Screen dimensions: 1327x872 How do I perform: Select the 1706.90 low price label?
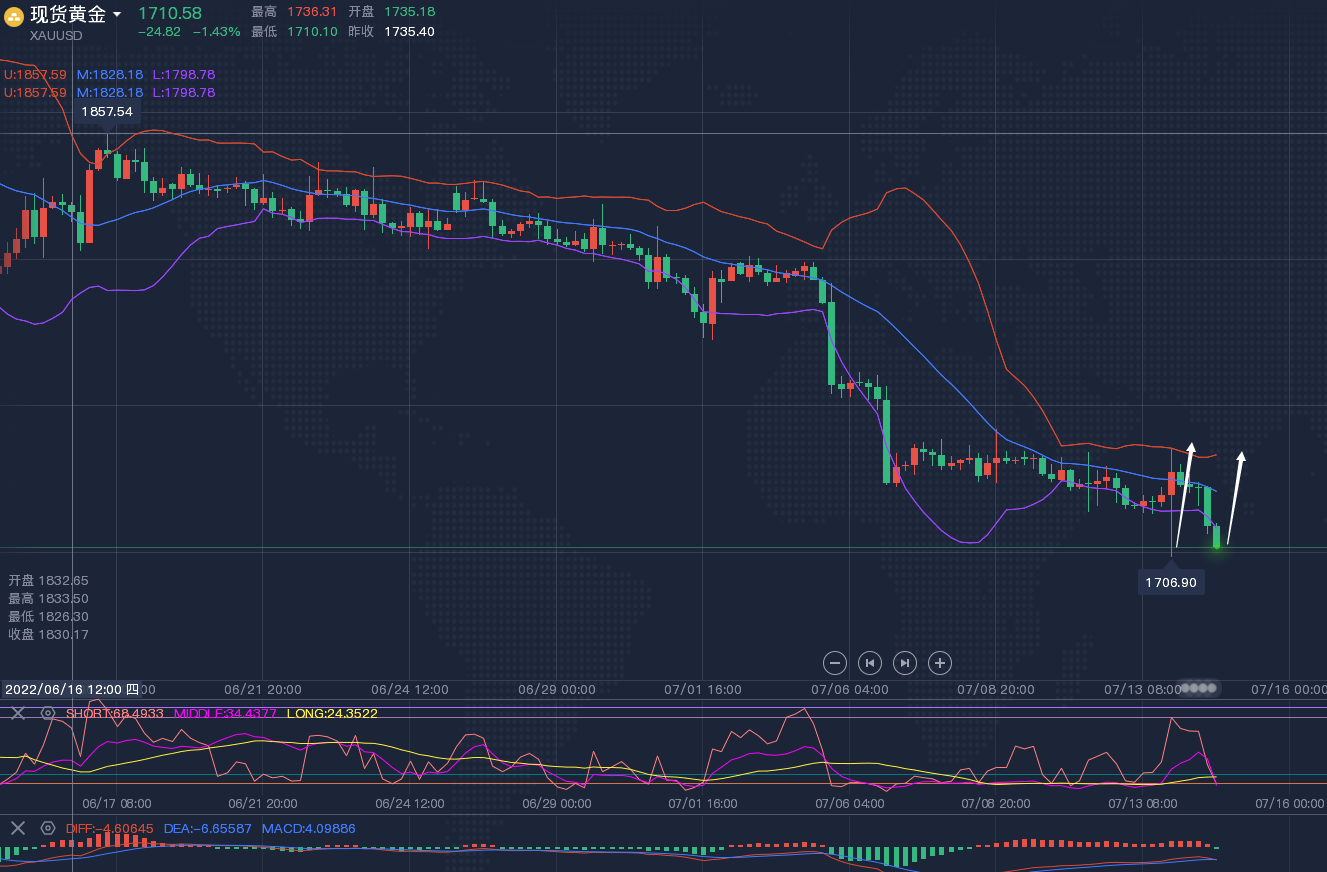(x=1171, y=582)
